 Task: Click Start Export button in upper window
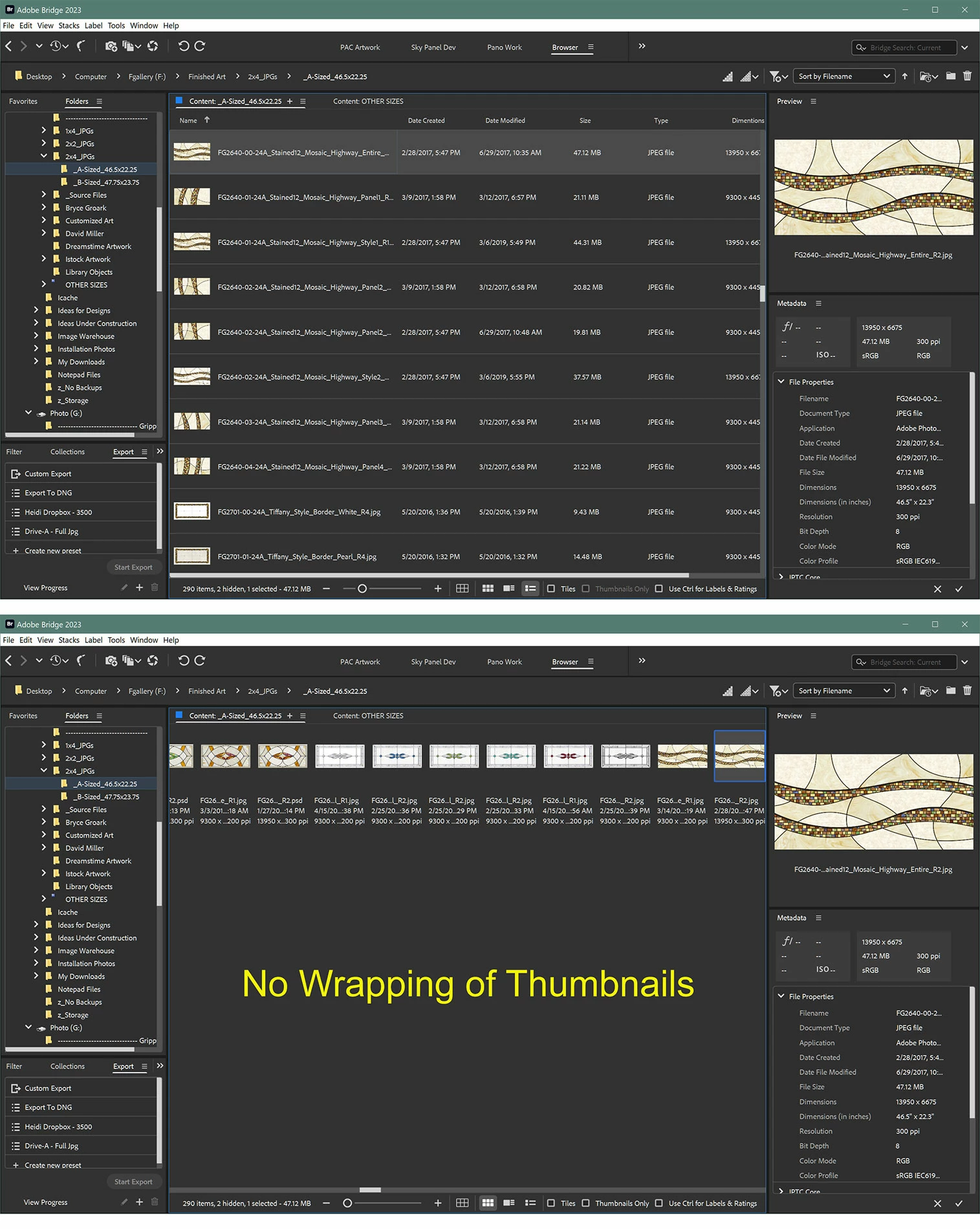click(x=133, y=567)
